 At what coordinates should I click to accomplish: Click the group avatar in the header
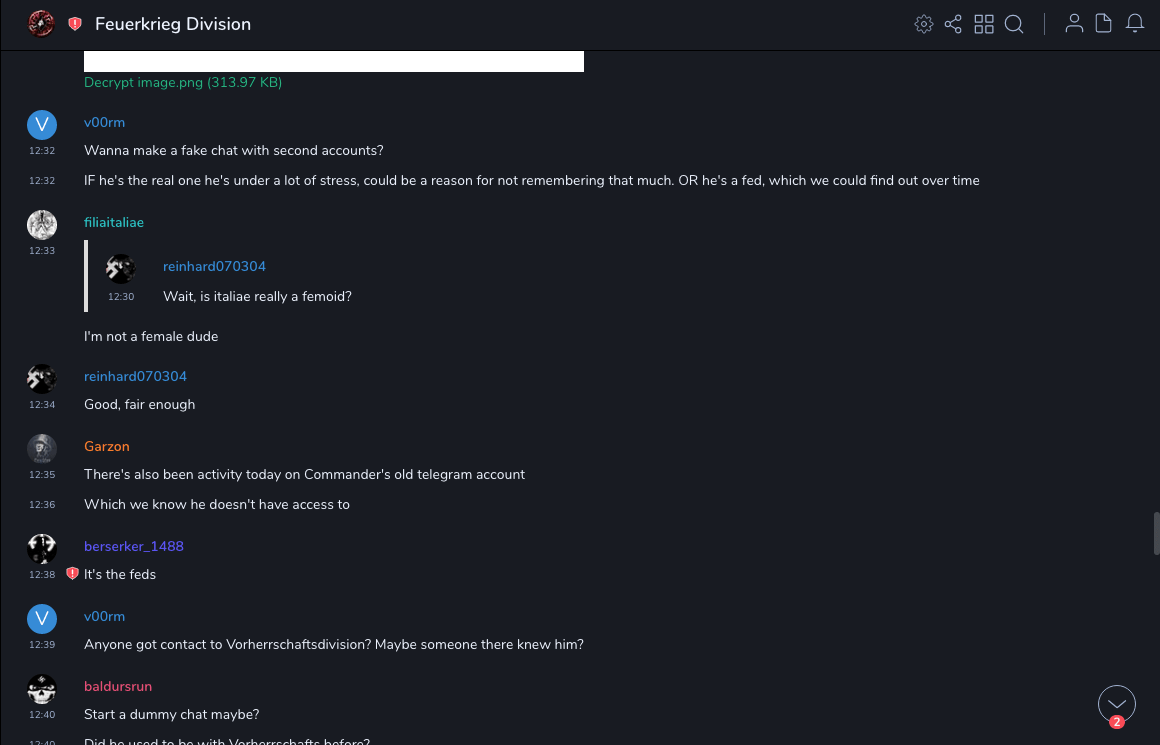tap(41, 24)
